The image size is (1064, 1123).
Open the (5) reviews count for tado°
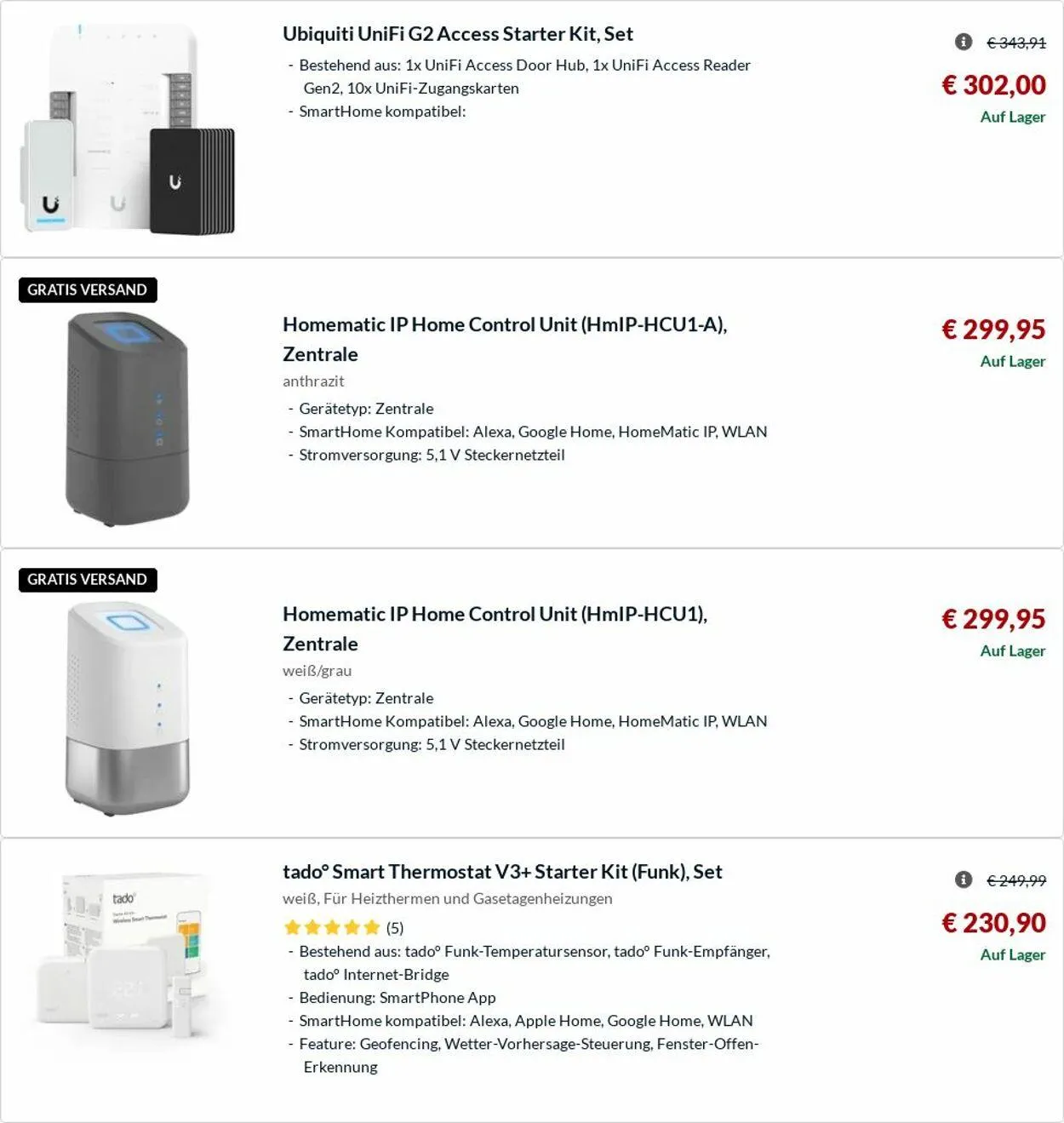395,927
